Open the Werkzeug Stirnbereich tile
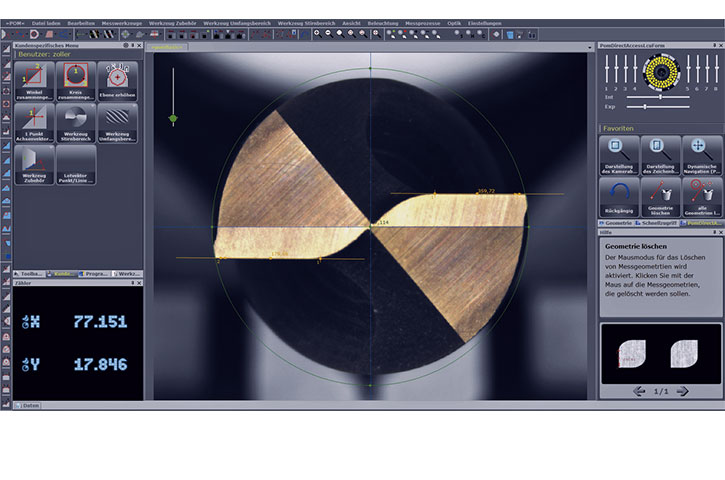Image resolution: width=725 pixels, height=480 pixels. (75, 123)
